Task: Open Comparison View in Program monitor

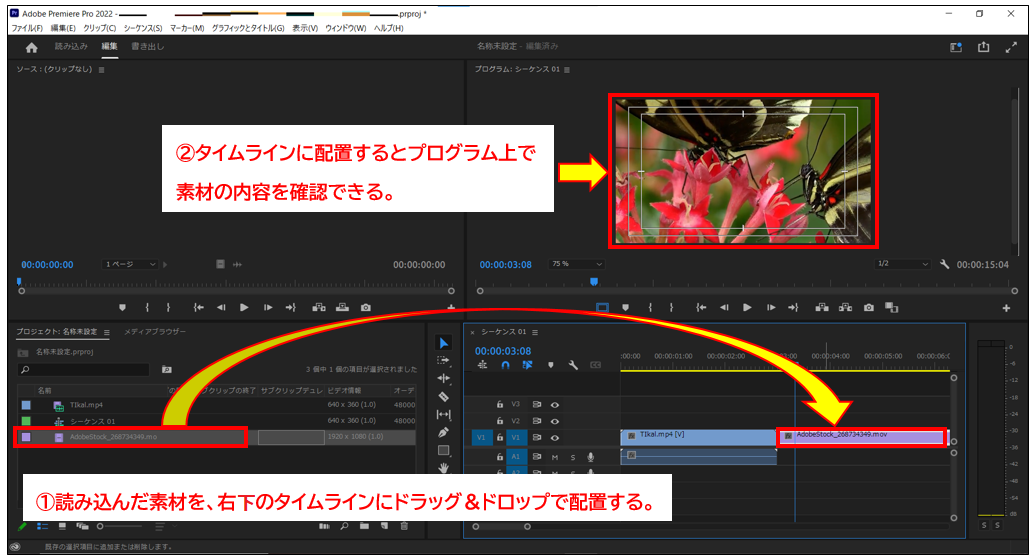Action: (891, 307)
